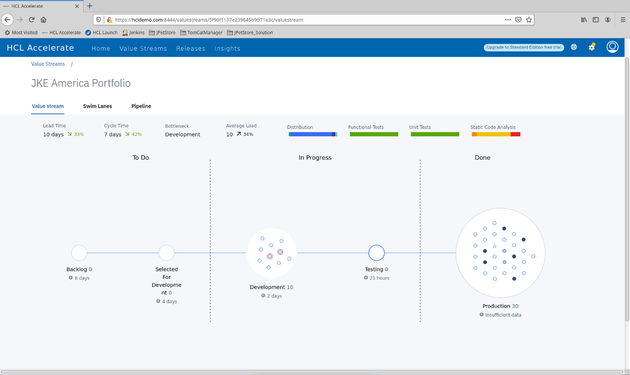Click the Static Code Analysis color bar
630x375 pixels.
[x=496, y=134]
